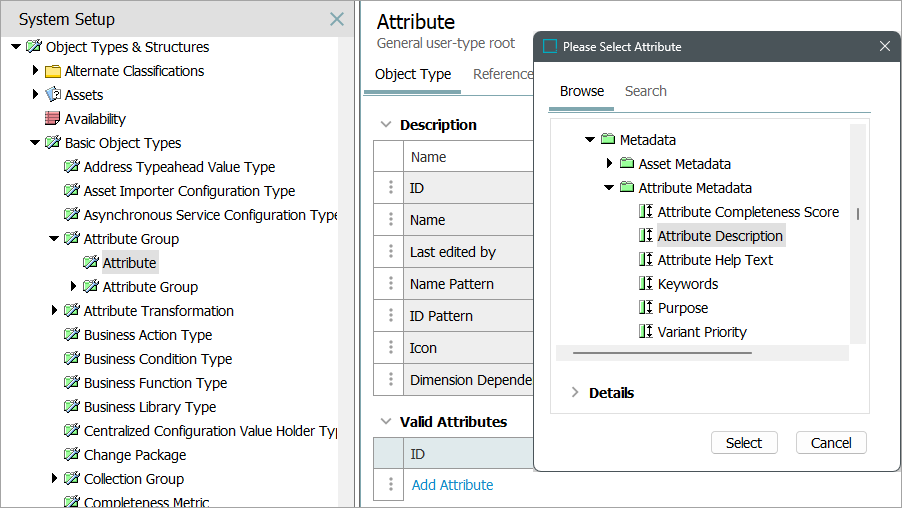Click the Availability grid icon
902x508 pixels.
pyautogui.click(x=53, y=119)
